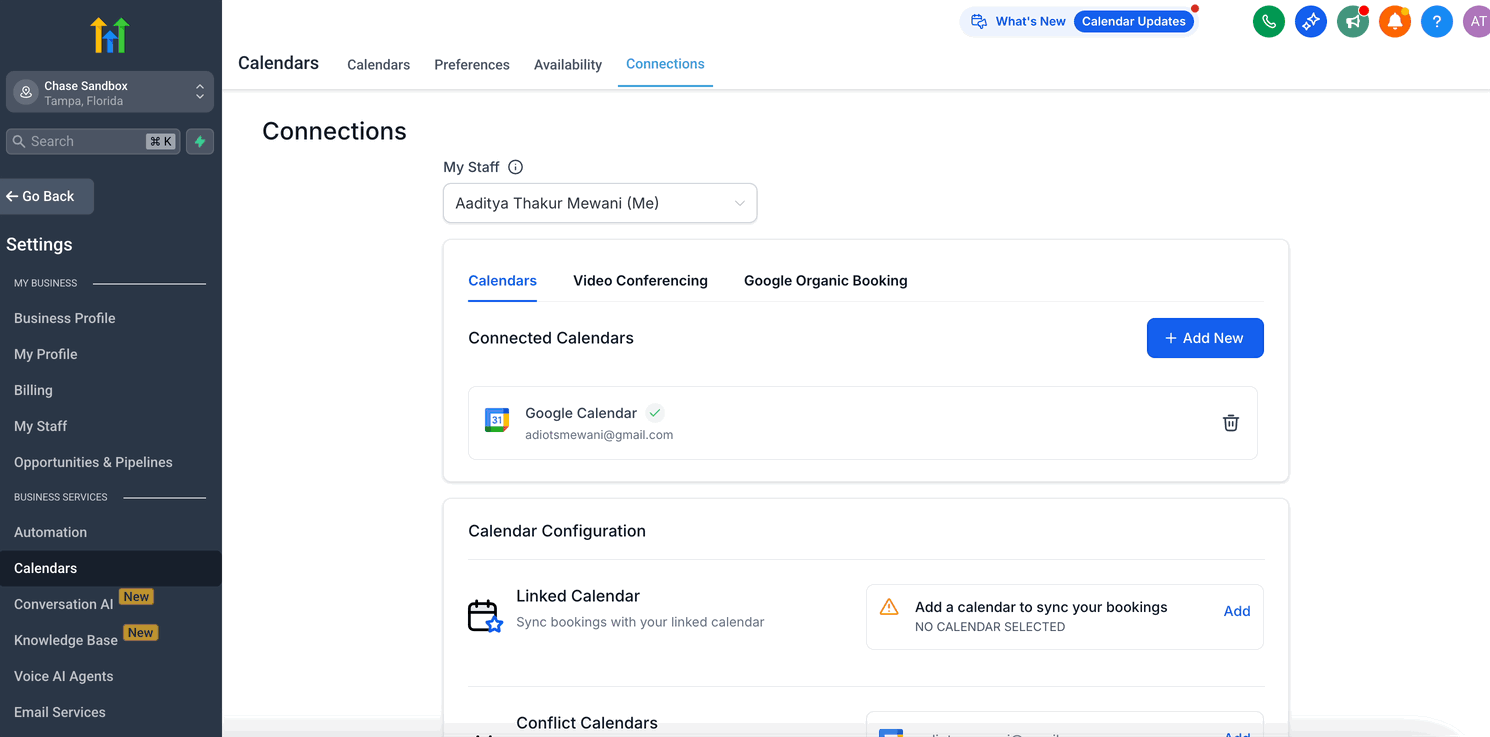Open Email Services settings

(x=60, y=712)
